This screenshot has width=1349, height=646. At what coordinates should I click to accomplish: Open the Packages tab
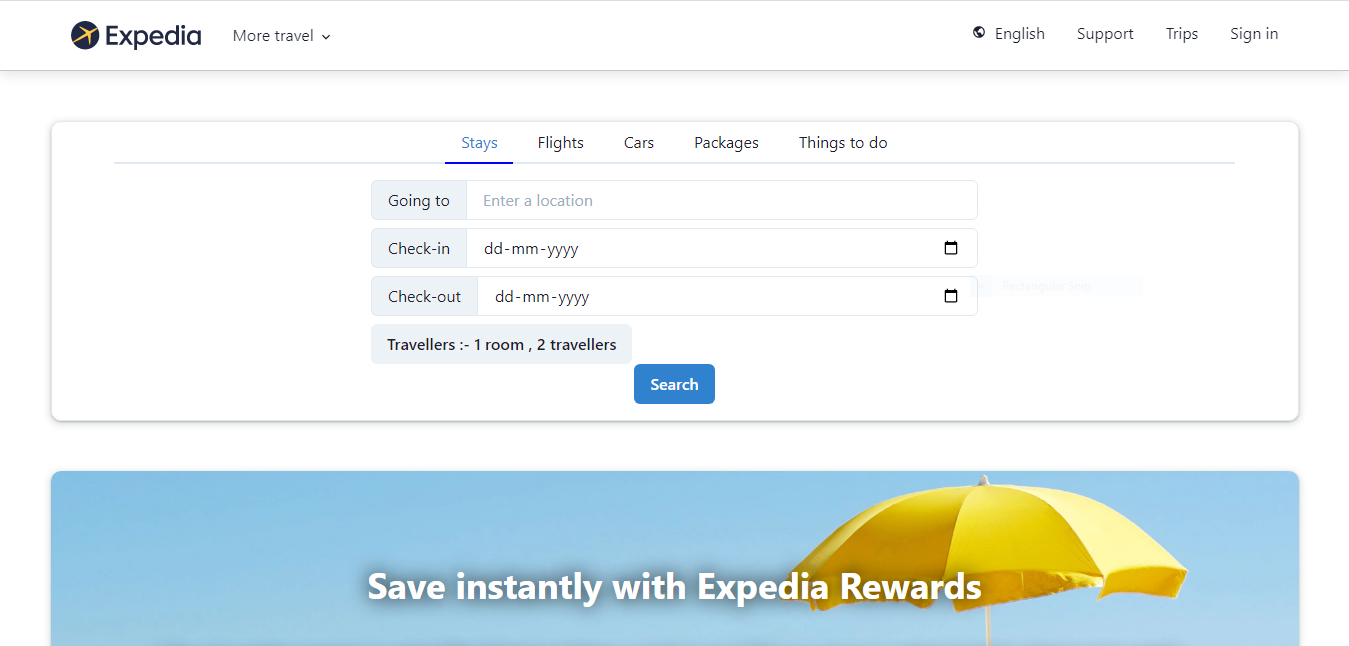point(726,143)
